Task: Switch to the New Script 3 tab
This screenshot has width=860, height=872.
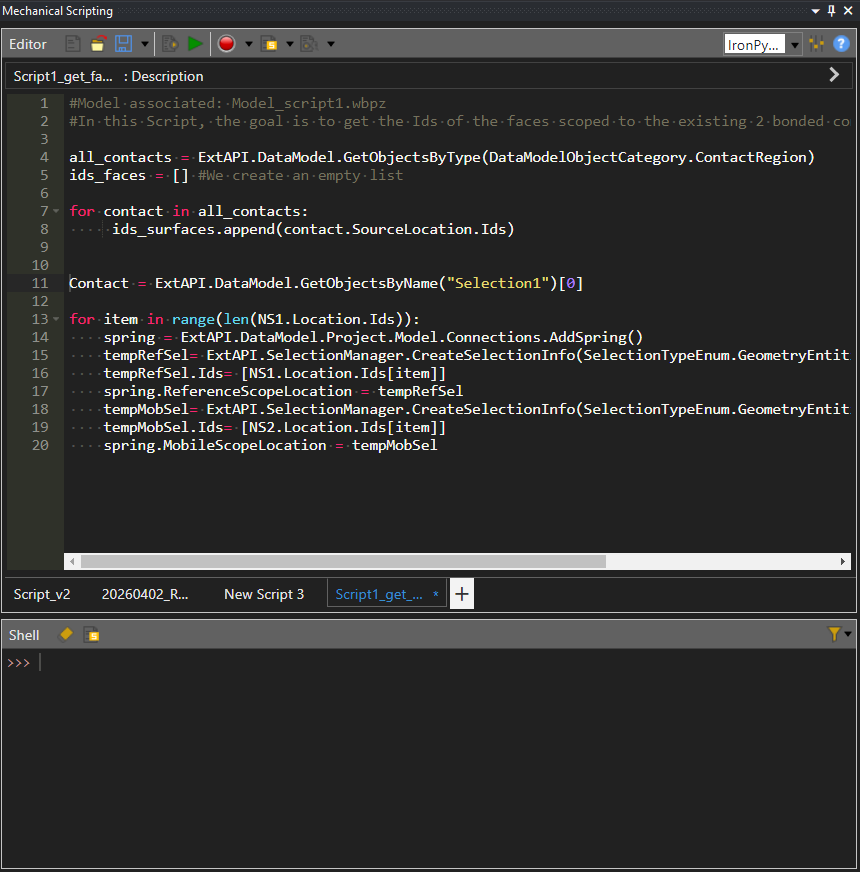Action: [x=264, y=594]
